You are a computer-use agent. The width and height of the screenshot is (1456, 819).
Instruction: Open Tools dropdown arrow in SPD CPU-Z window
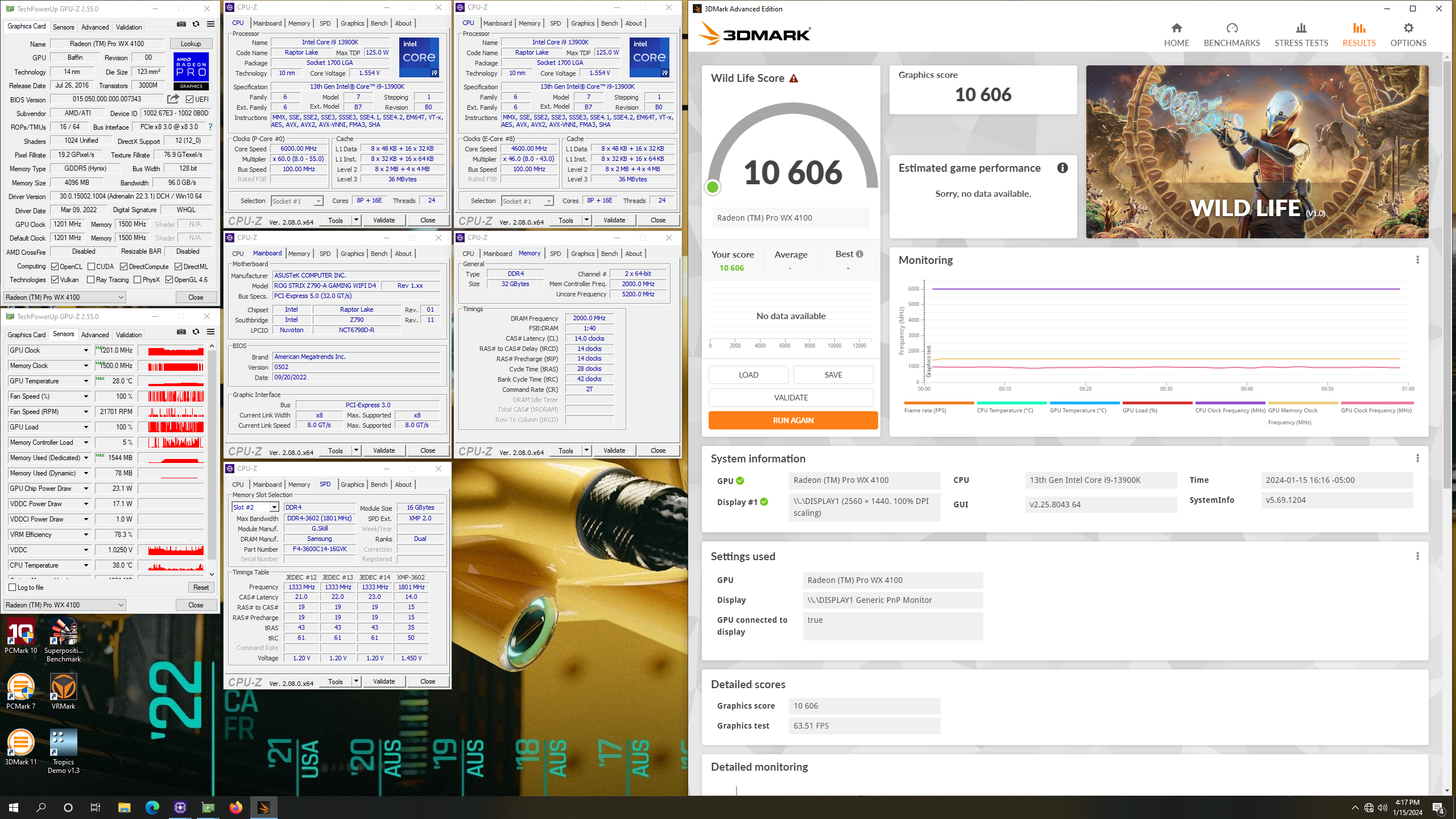356,681
